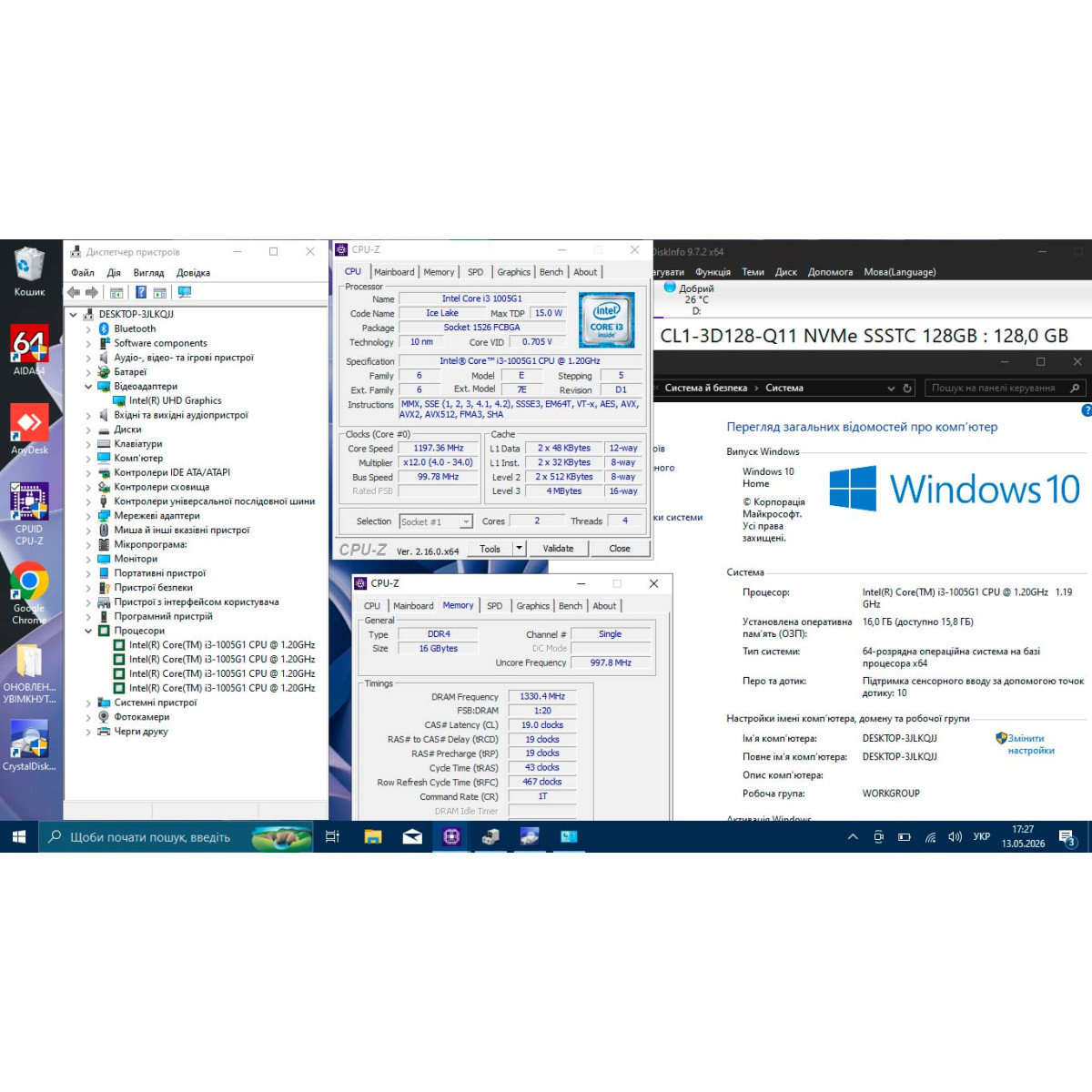Click the Back arrow in Device Manager toolbar
This screenshot has width=1092, height=1092.
click(x=74, y=292)
